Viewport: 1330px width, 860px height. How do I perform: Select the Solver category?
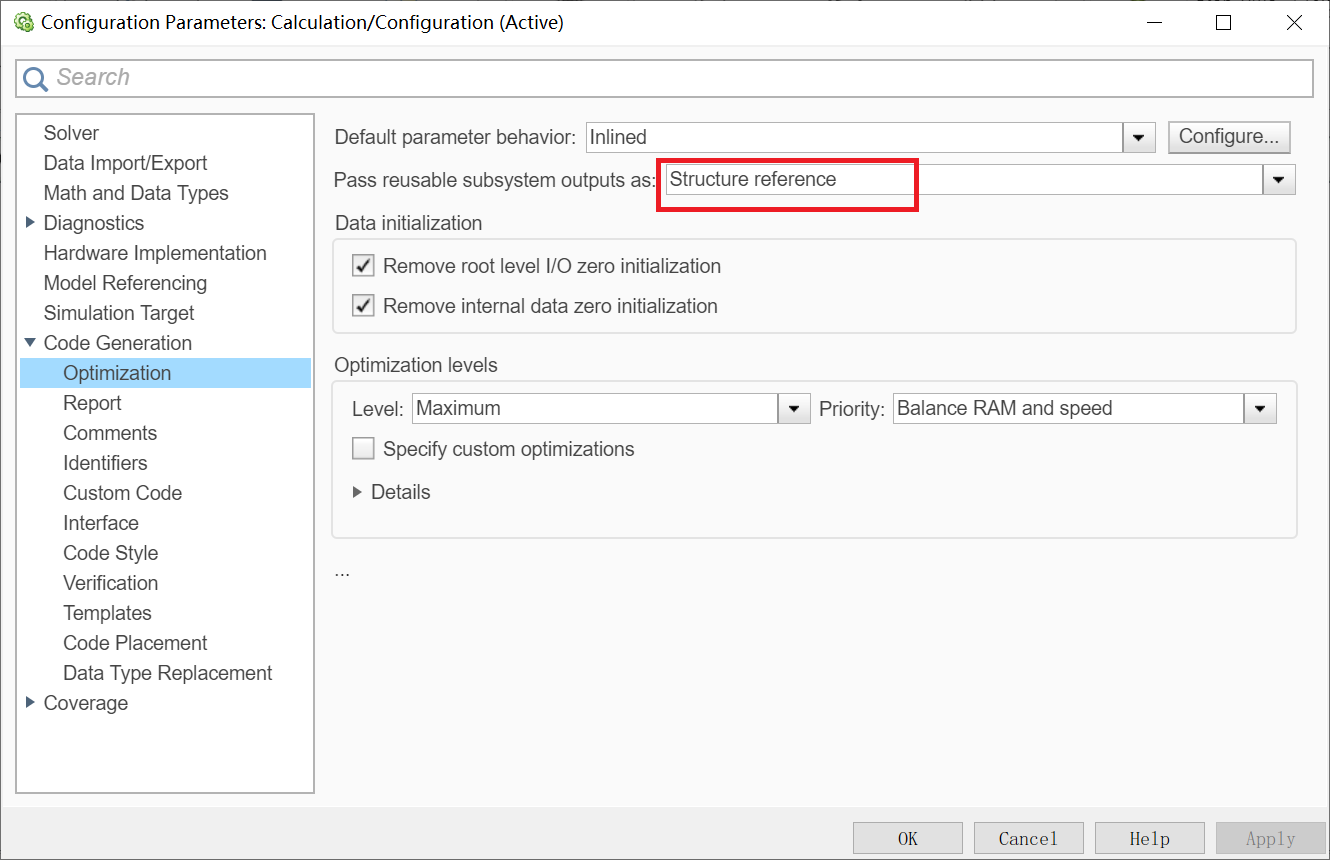point(70,132)
